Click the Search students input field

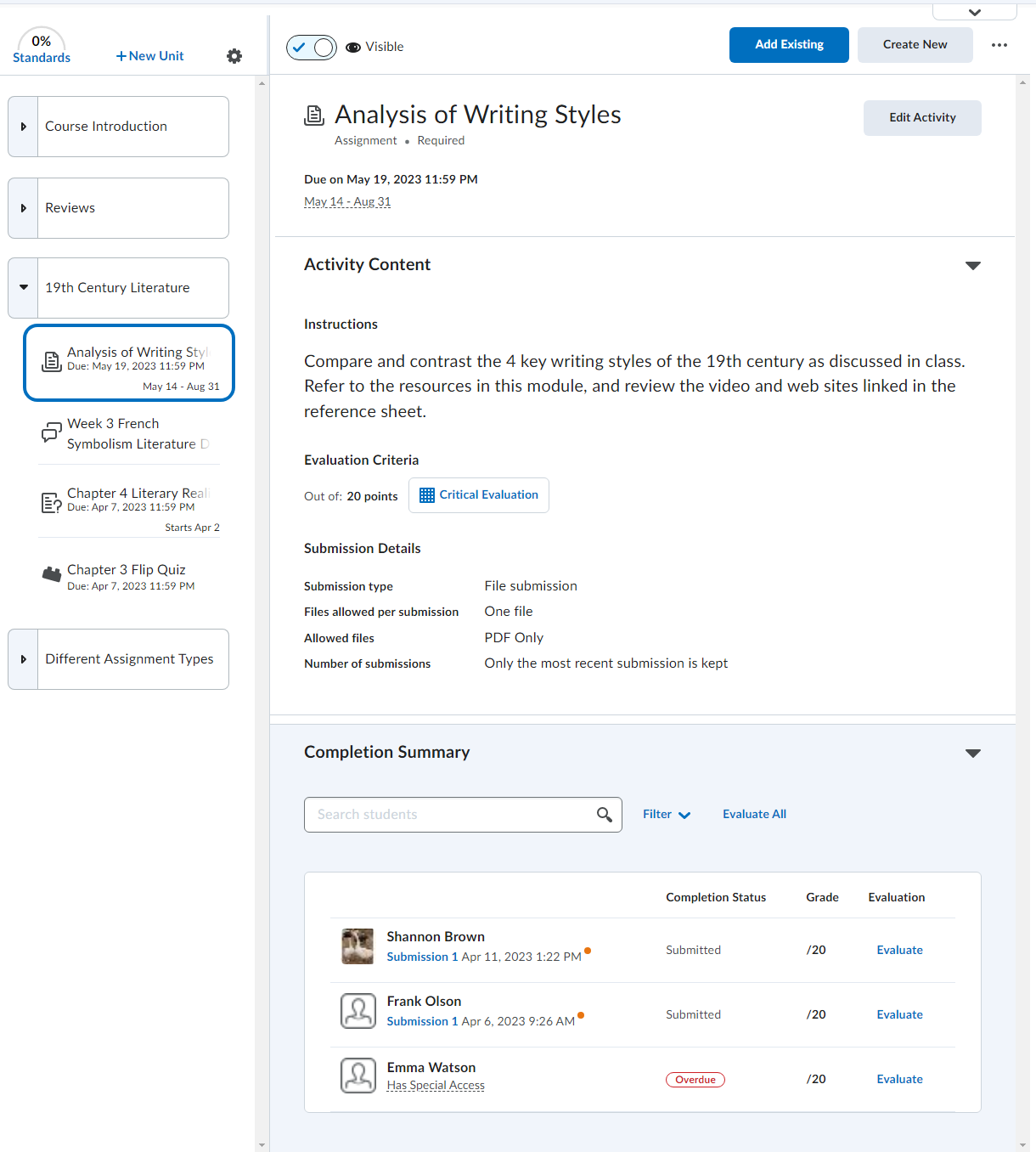(x=450, y=815)
